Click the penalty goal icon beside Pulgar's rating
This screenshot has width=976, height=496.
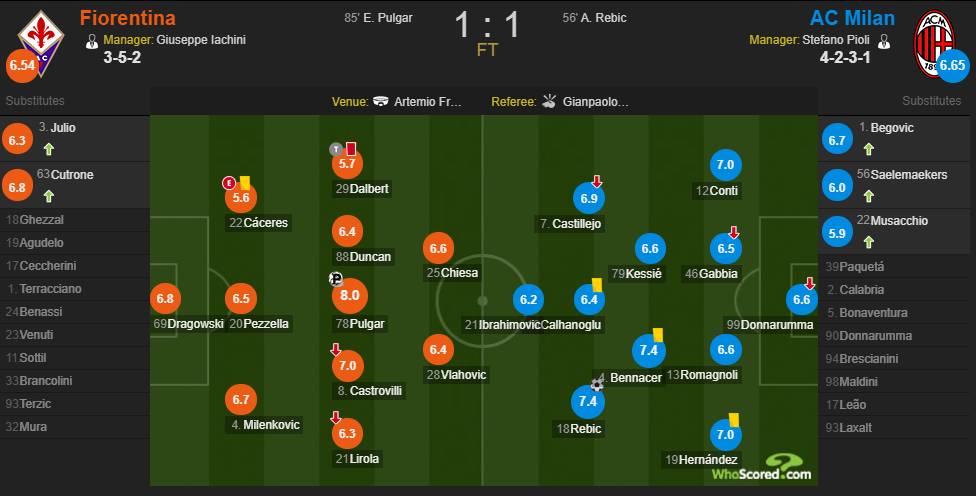coord(335,280)
